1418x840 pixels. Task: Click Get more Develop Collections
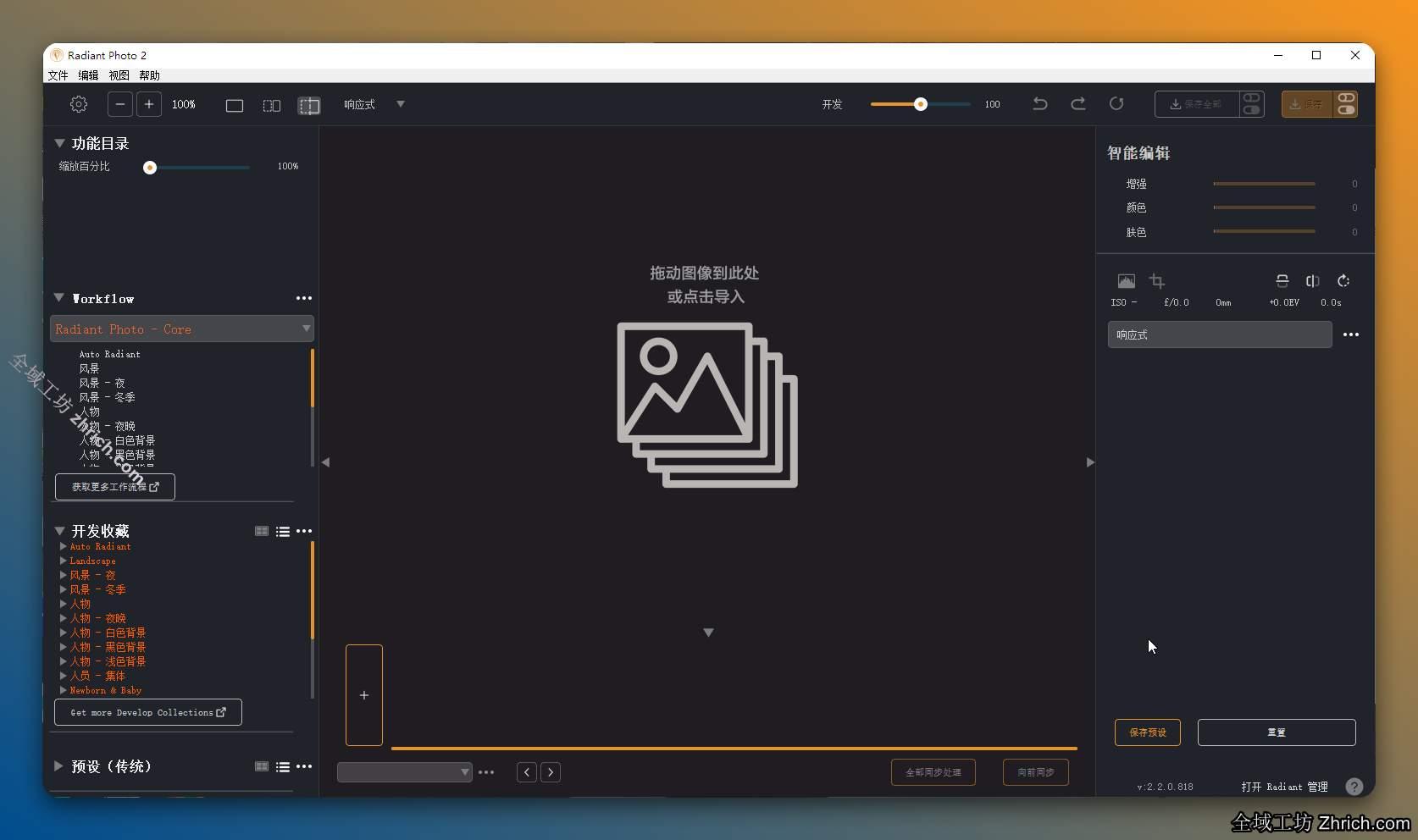tap(148, 712)
